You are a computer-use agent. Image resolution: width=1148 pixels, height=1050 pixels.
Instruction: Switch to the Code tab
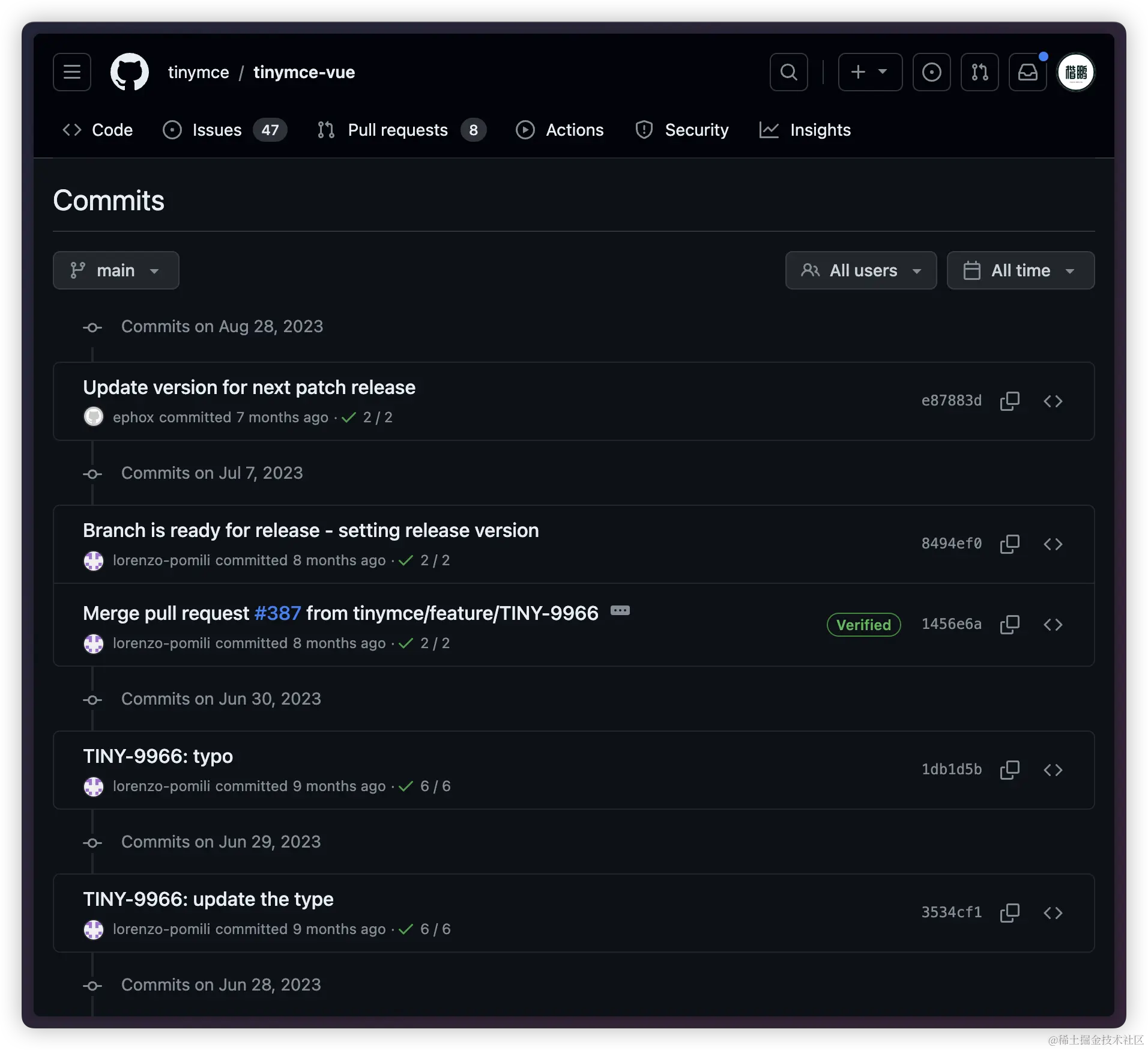coord(97,130)
